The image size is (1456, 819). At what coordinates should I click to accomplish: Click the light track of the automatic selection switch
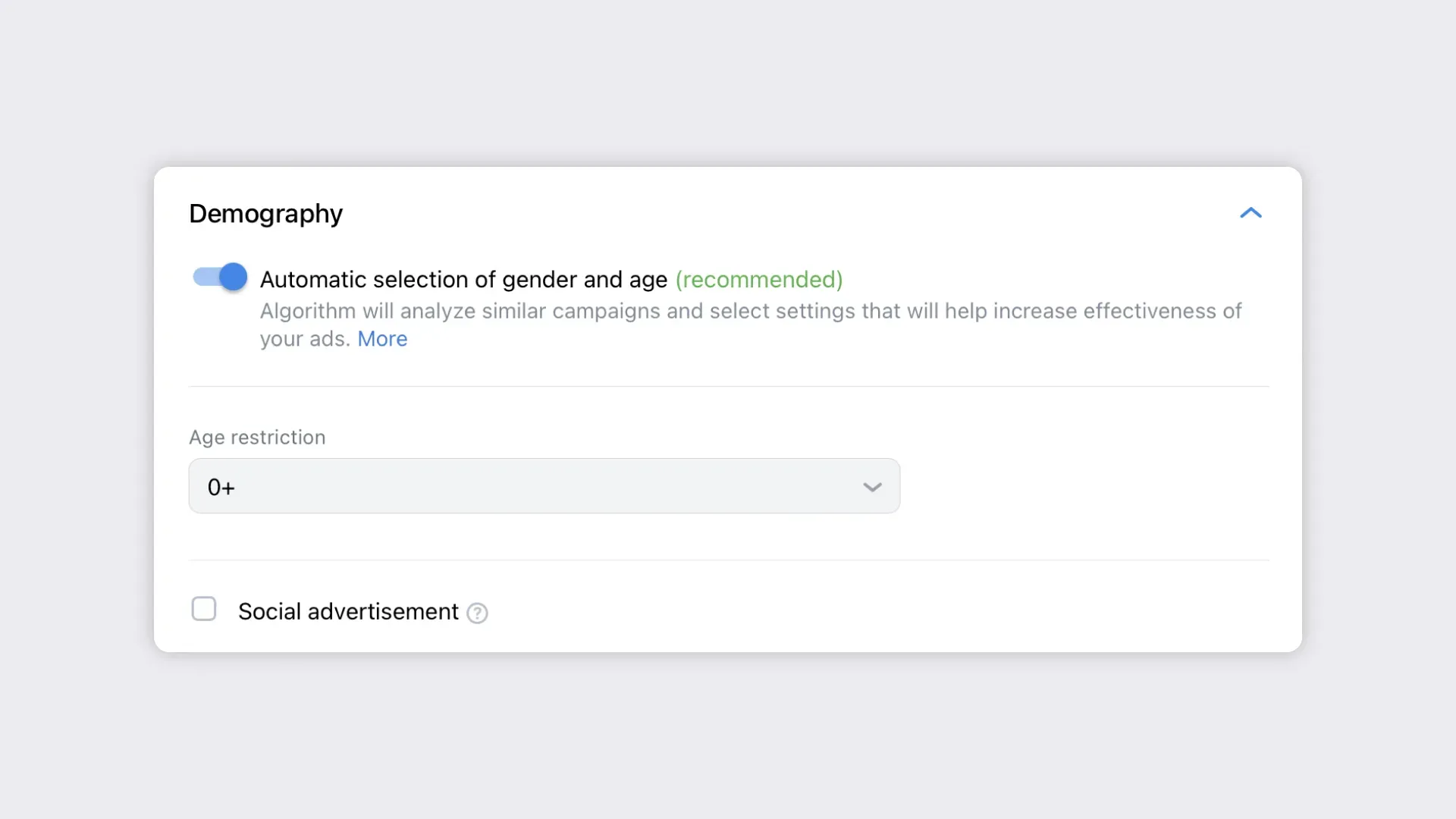coord(205,278)
